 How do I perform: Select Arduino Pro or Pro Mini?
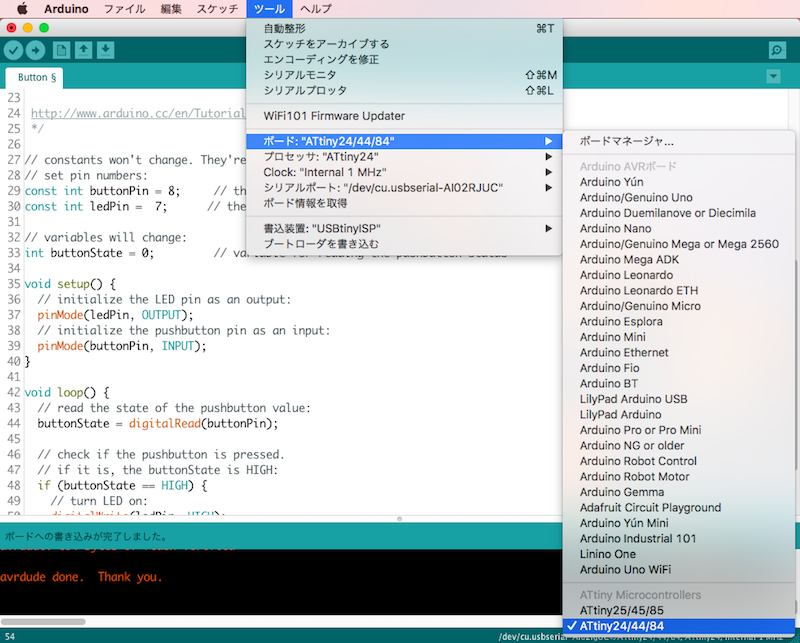point(679,430)
